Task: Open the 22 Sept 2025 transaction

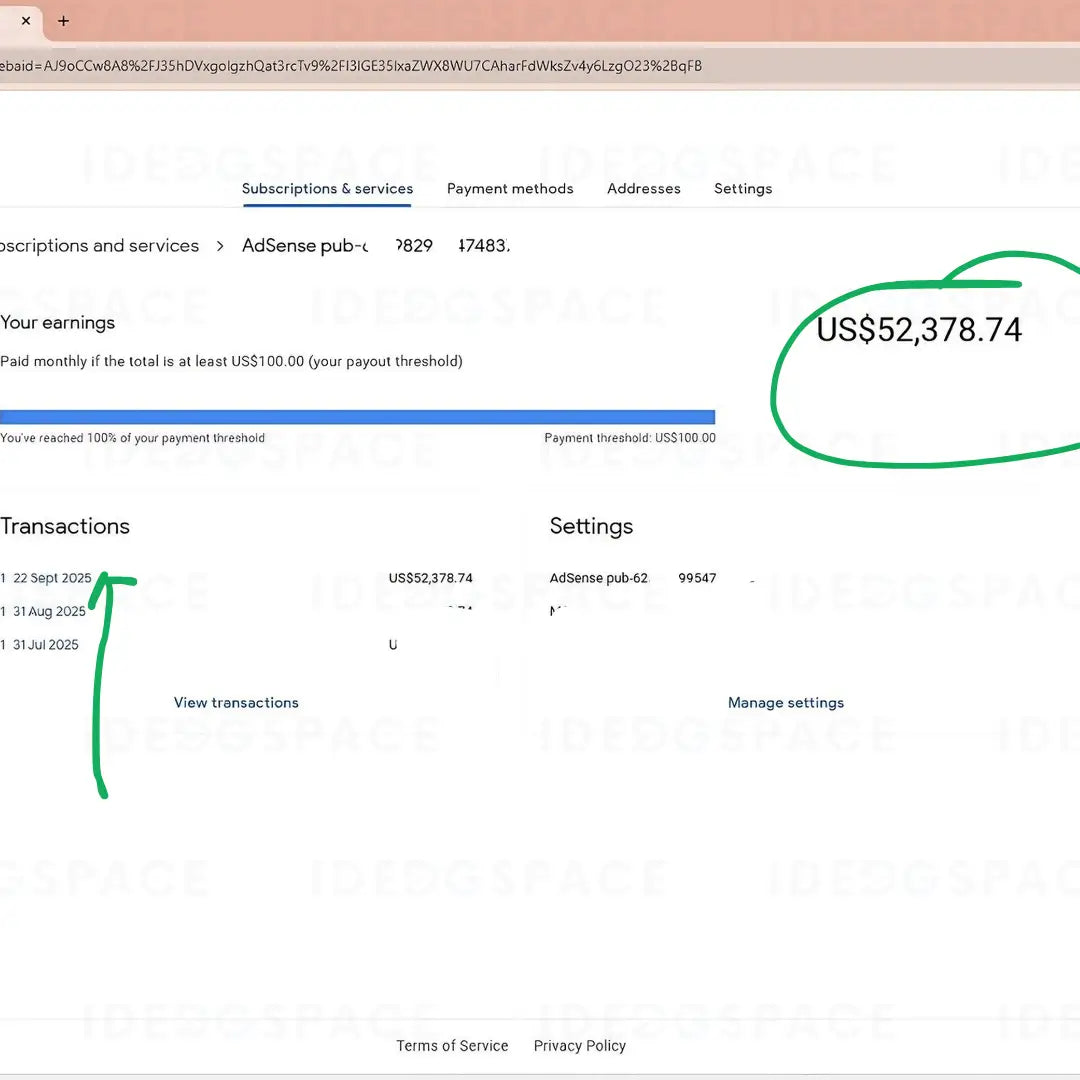Action: (x=52, y=578)
